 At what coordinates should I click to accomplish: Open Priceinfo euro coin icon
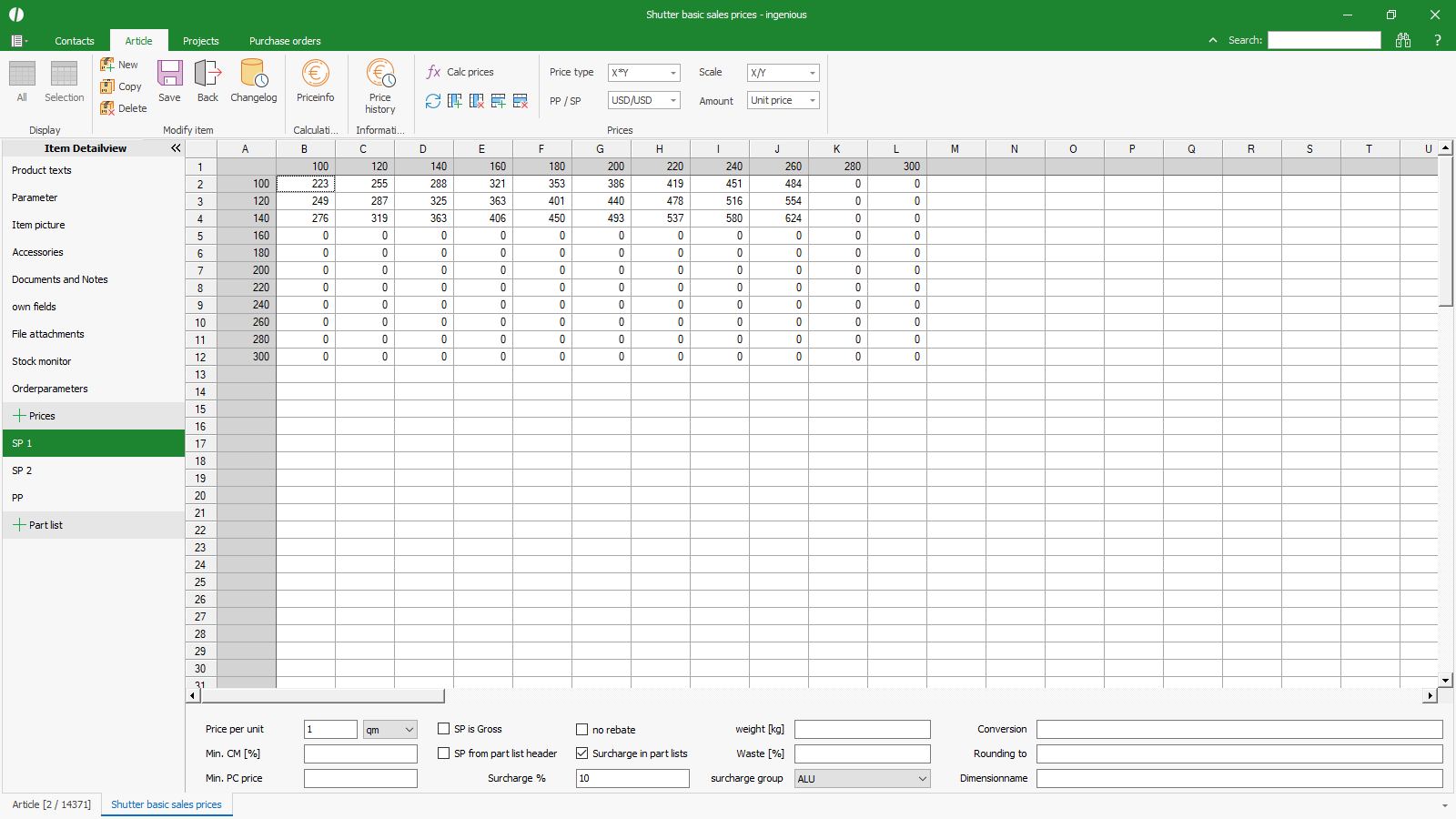pos(315,75)
